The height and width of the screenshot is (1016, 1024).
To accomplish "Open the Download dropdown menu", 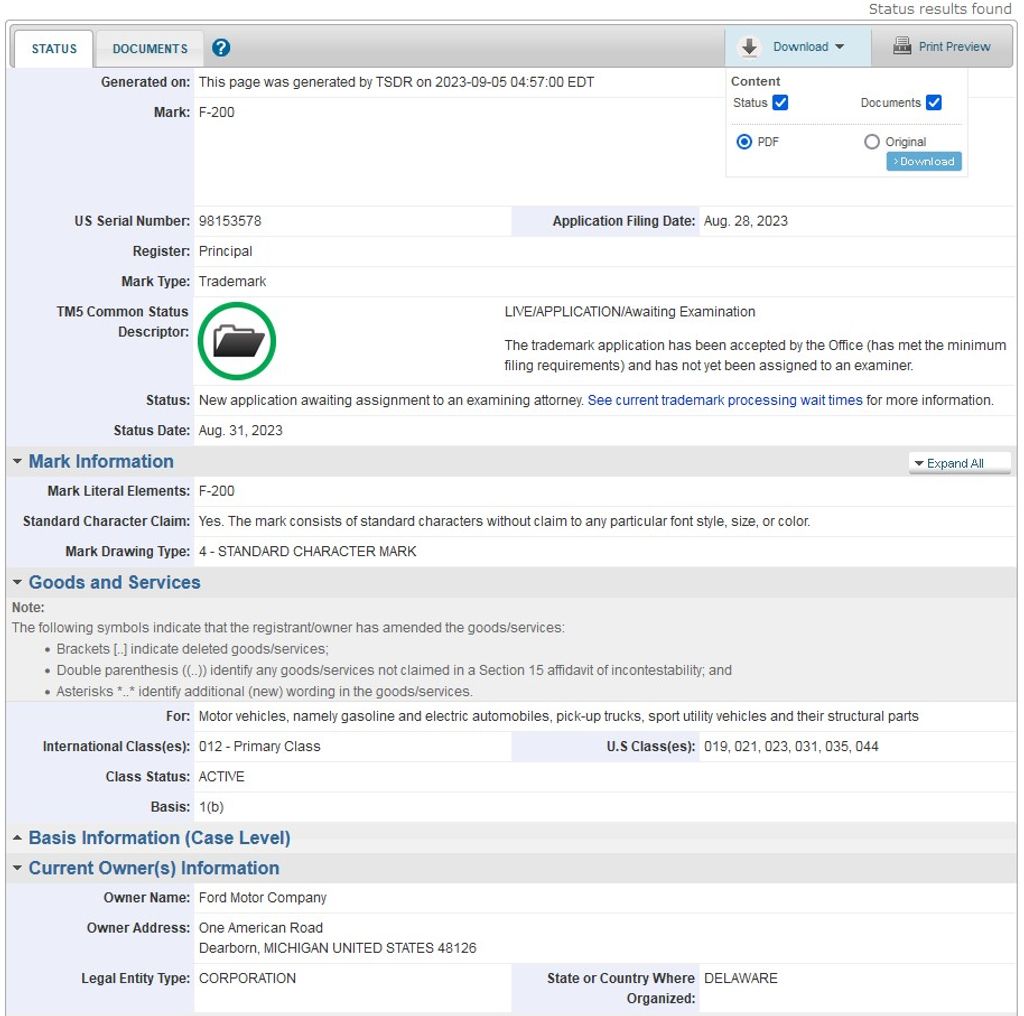I will (x=808, y=47).
